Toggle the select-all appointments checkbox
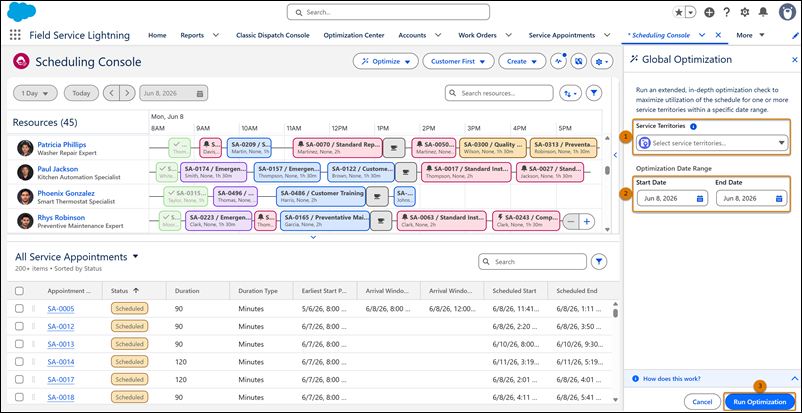 [x=19, y=291]
